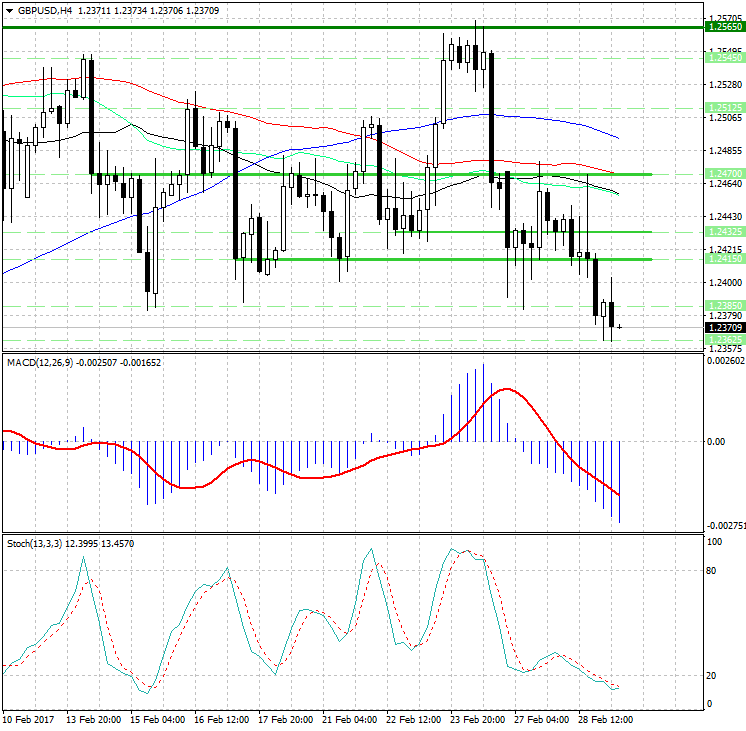
Task: Select the 1.24325 level price label
Action: 724,231
